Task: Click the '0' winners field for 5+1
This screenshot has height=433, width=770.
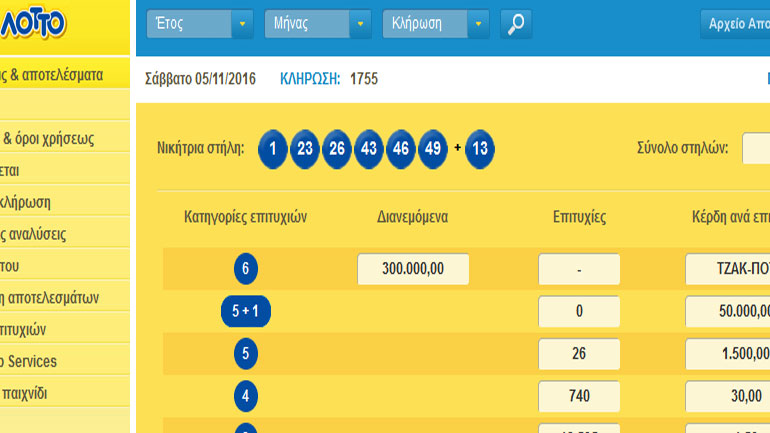Action: [579, 311]
